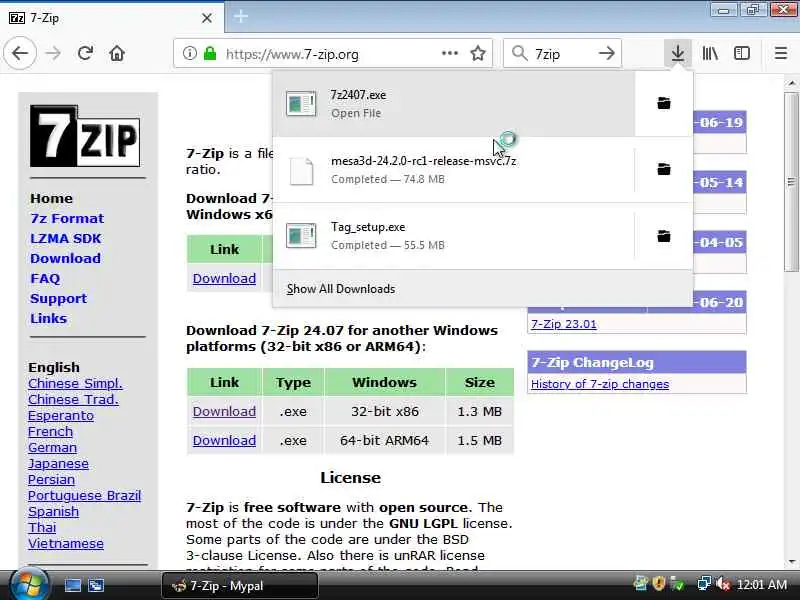Viewport: 800px width, 600px height.
Task: Open the Library toolbar icon
Action: point(710,53)
